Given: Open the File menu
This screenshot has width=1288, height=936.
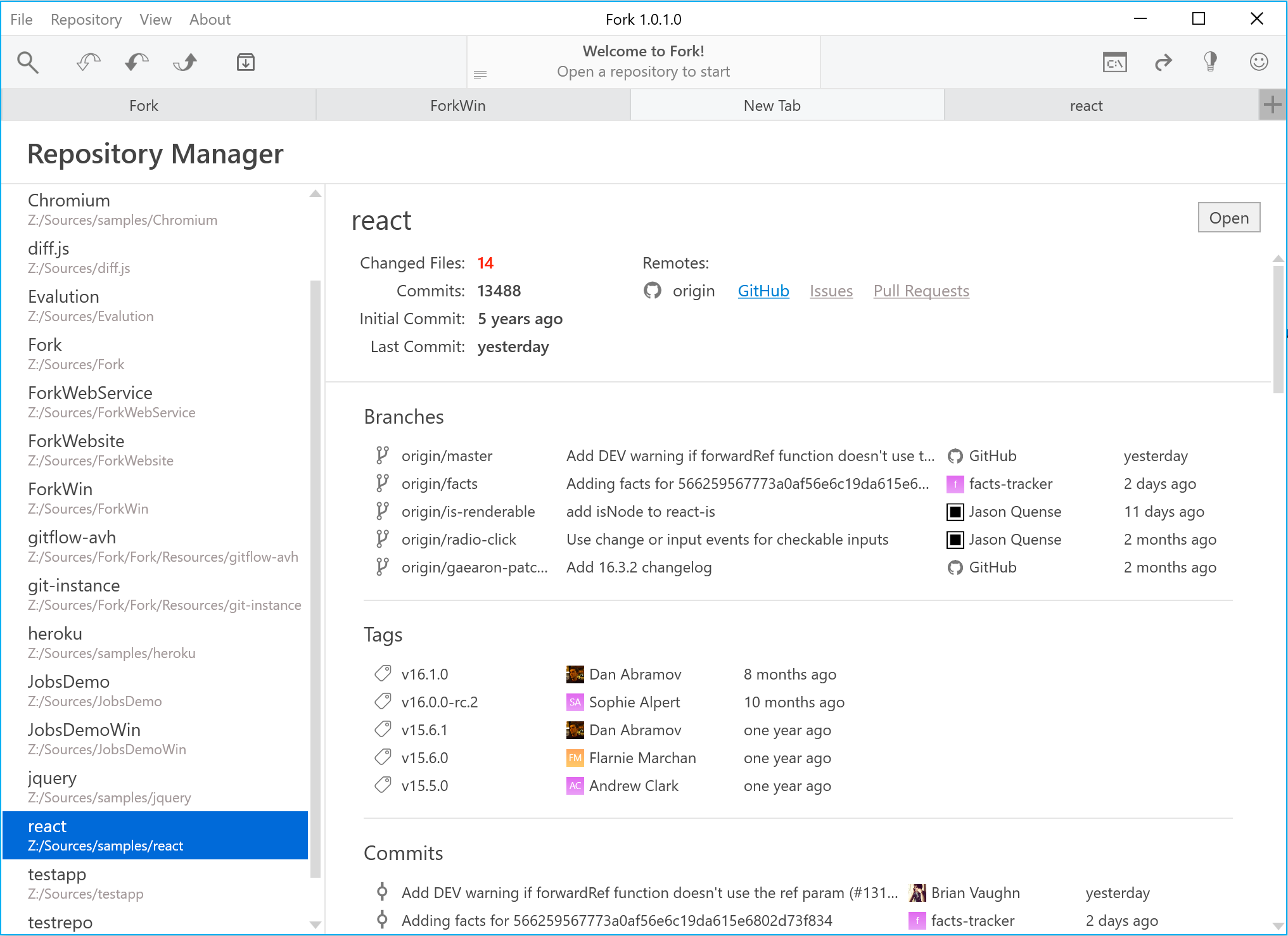Looking at the screenshot, I should (x=22, y=19).
